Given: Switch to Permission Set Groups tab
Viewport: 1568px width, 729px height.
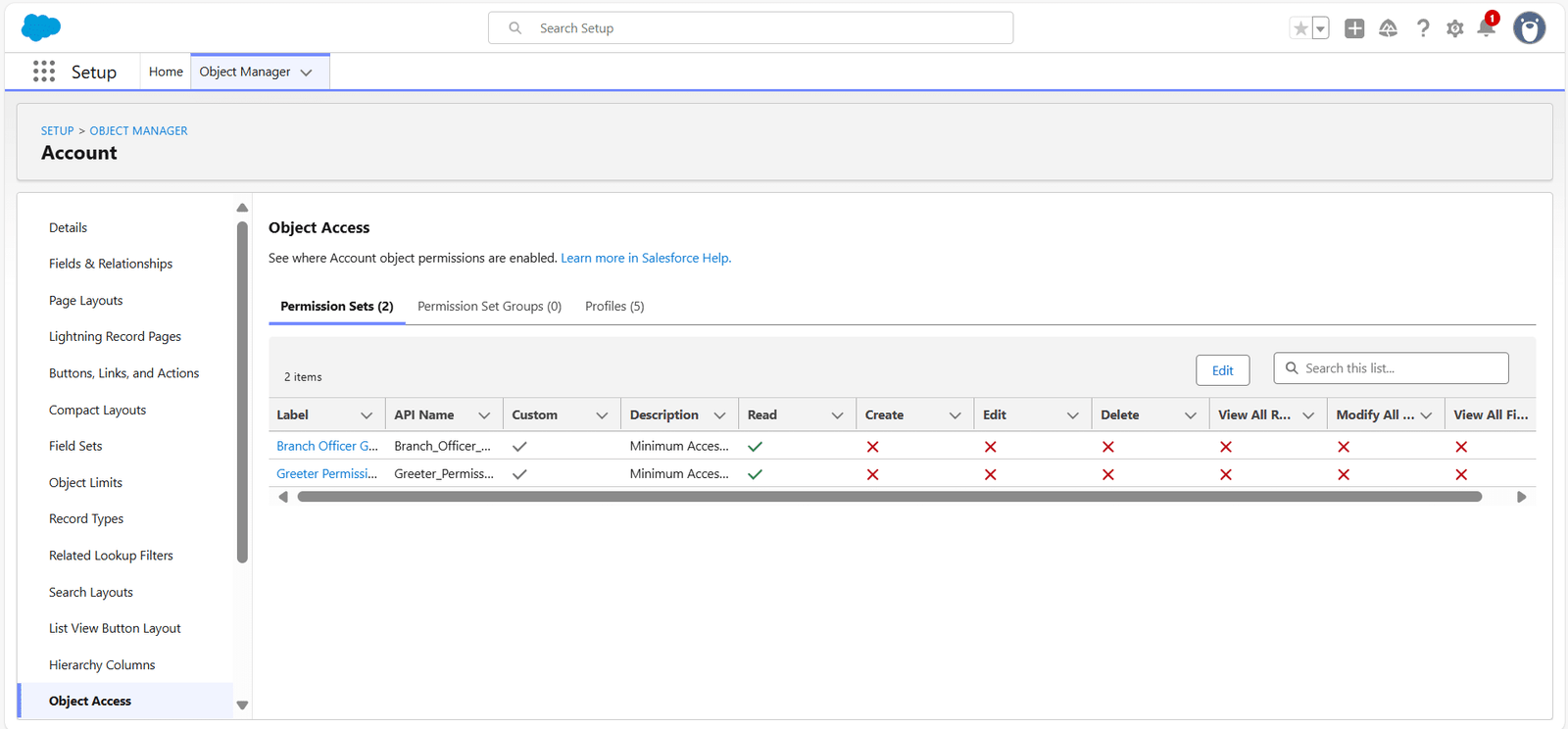Looking at the screenshot, I should tap(489, 307).
